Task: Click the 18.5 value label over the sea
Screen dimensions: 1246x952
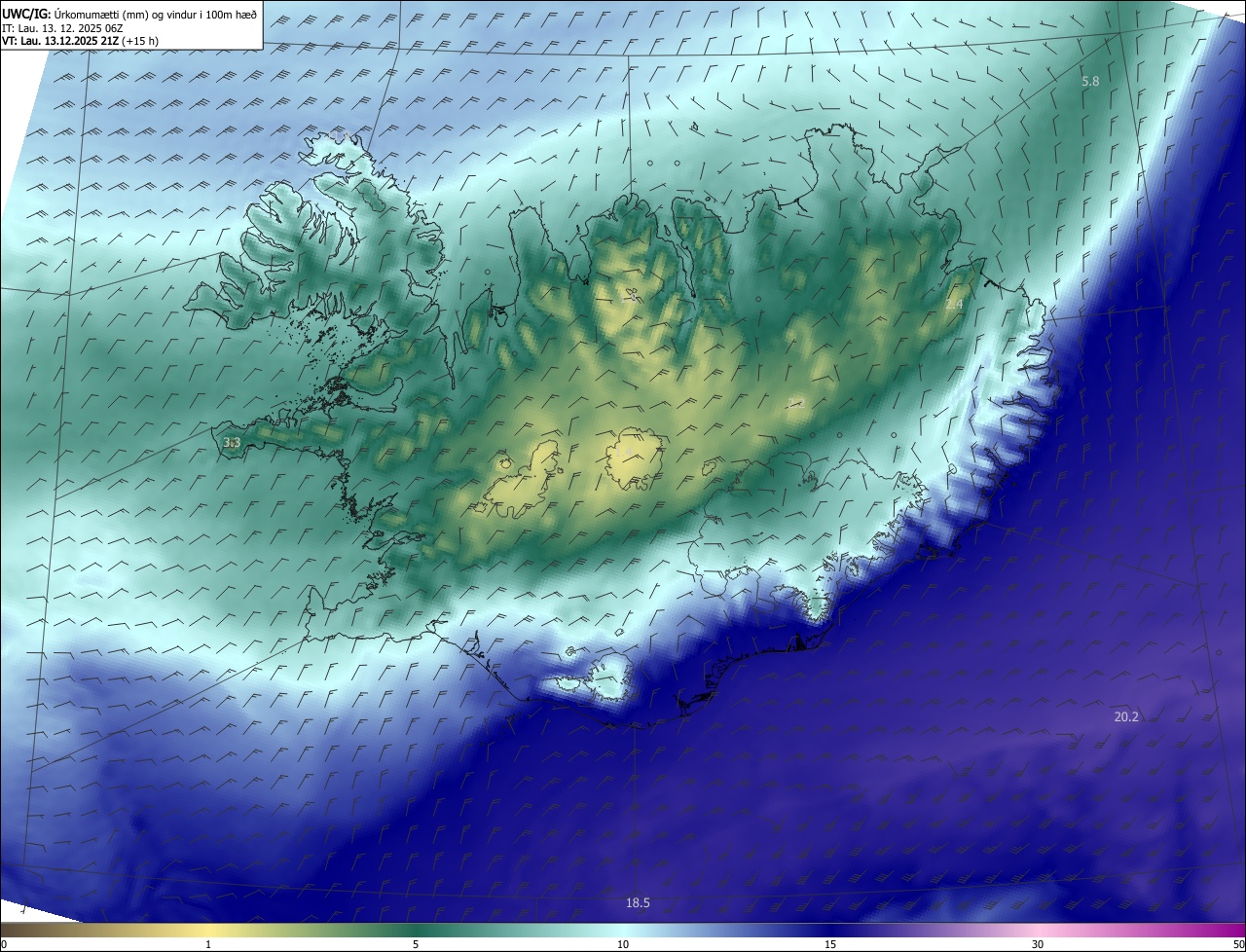Action: click(638, 903)
